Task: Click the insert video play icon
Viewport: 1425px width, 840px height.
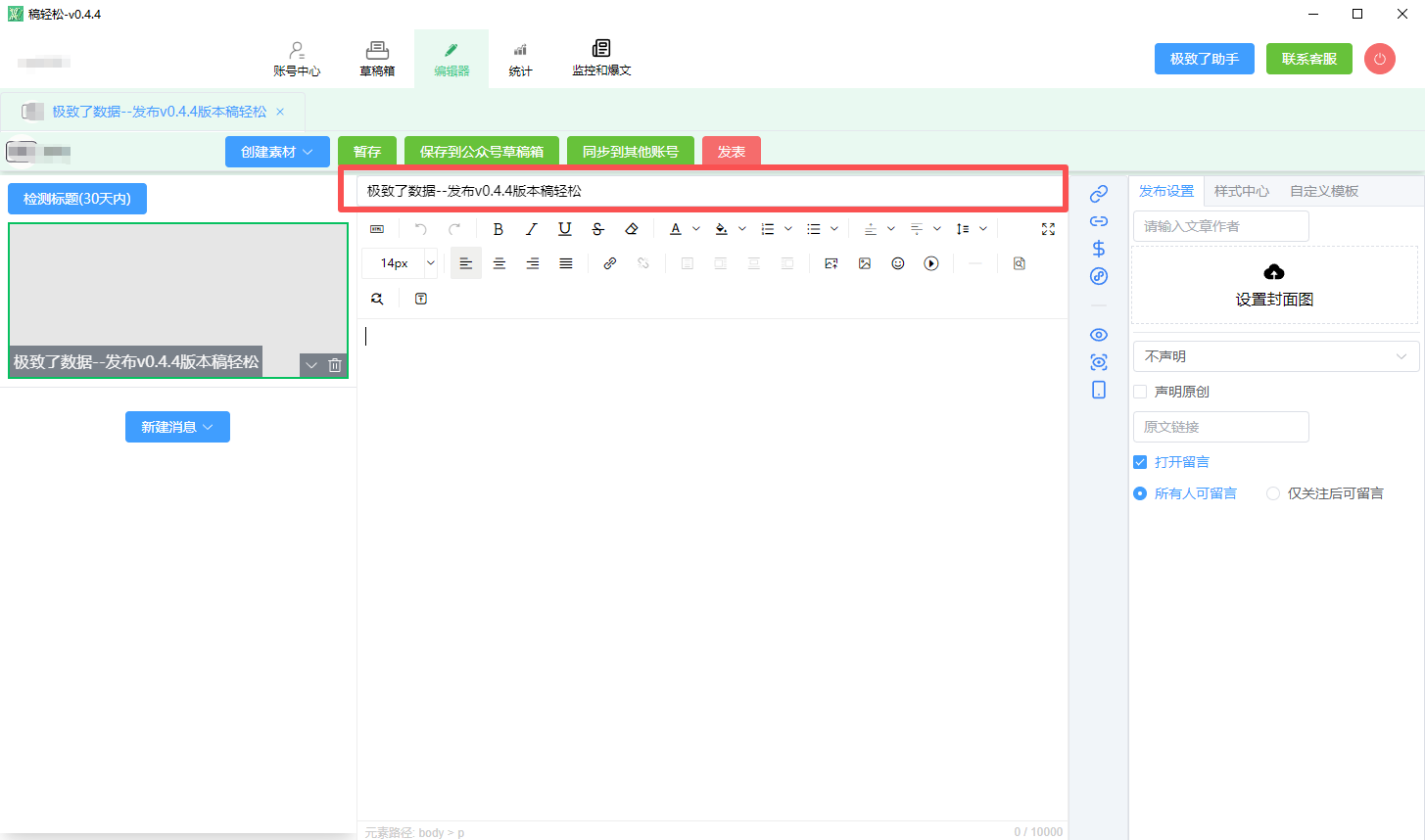Action: 931,263
